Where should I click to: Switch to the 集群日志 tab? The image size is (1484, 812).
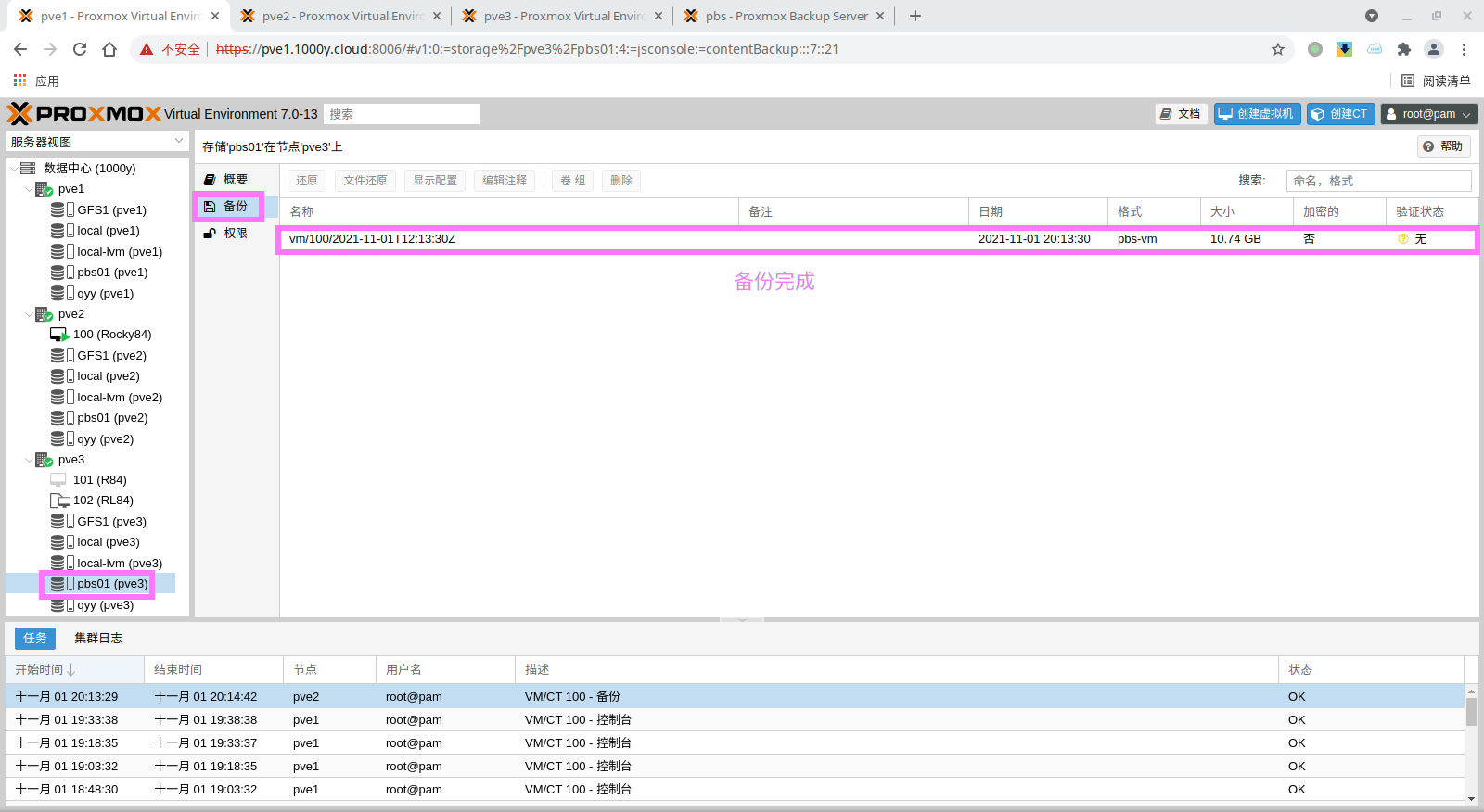click(98, 638)
